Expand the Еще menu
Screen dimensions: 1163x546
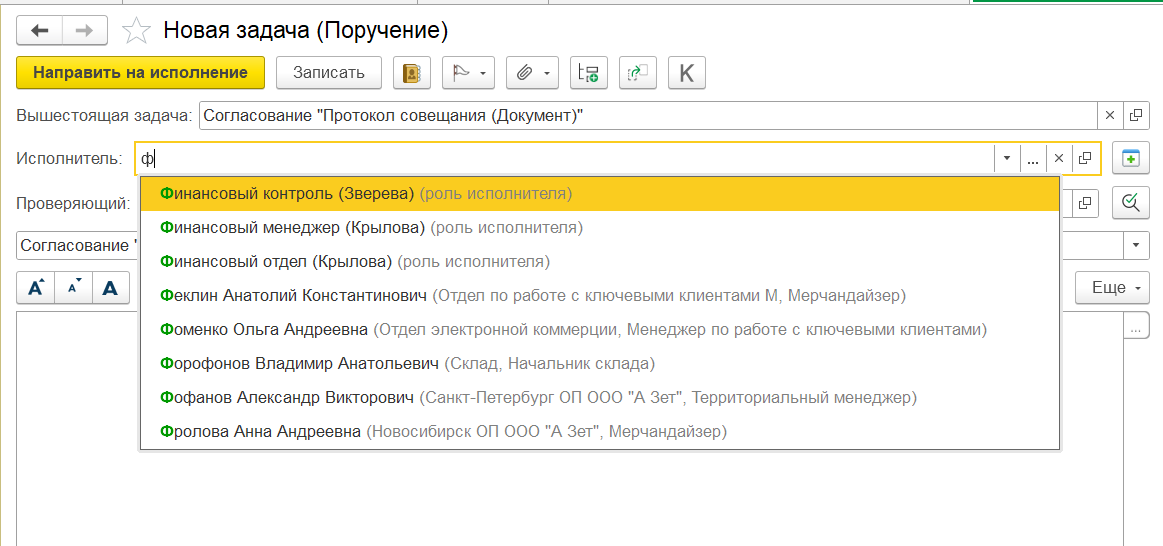point(1114,288)
